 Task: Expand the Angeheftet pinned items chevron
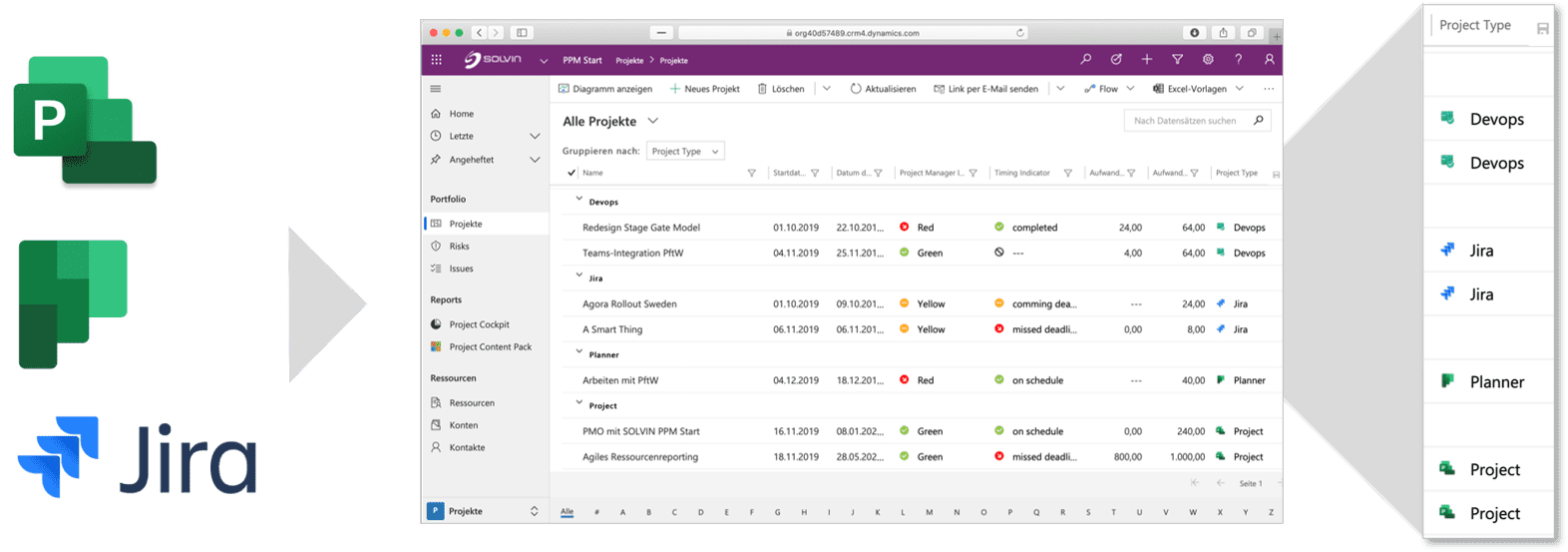[535, 160]
